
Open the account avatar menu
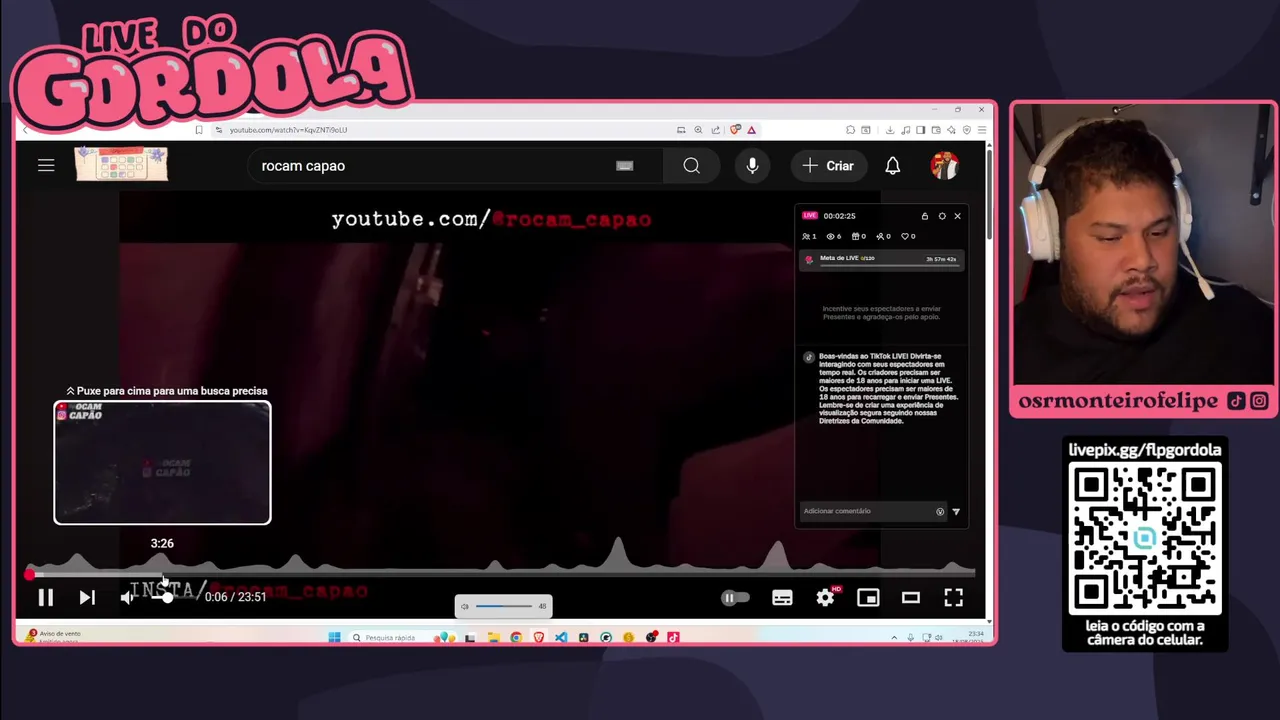tap(944, 166)
